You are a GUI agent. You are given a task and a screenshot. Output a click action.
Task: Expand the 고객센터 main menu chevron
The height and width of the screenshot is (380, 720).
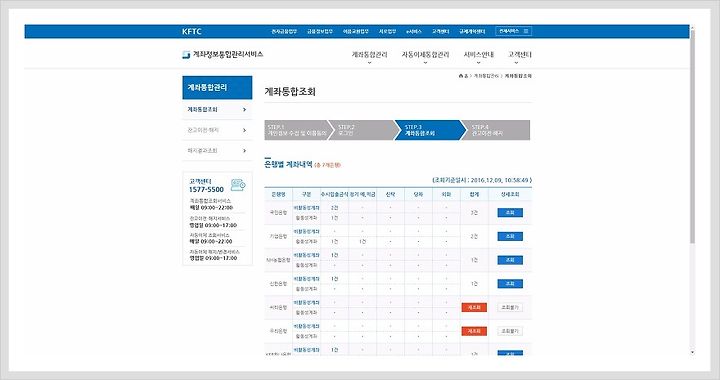(517, 62)
